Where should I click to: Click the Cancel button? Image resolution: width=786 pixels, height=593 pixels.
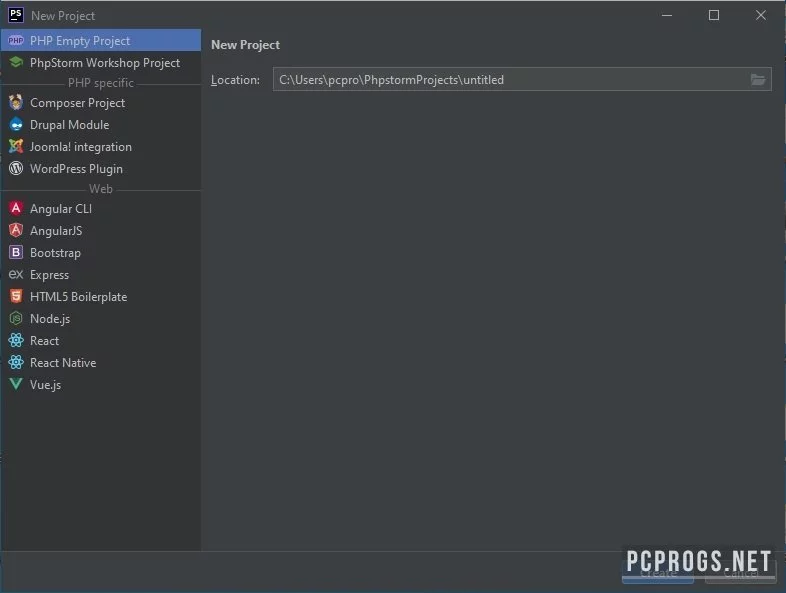click(740, 572)
